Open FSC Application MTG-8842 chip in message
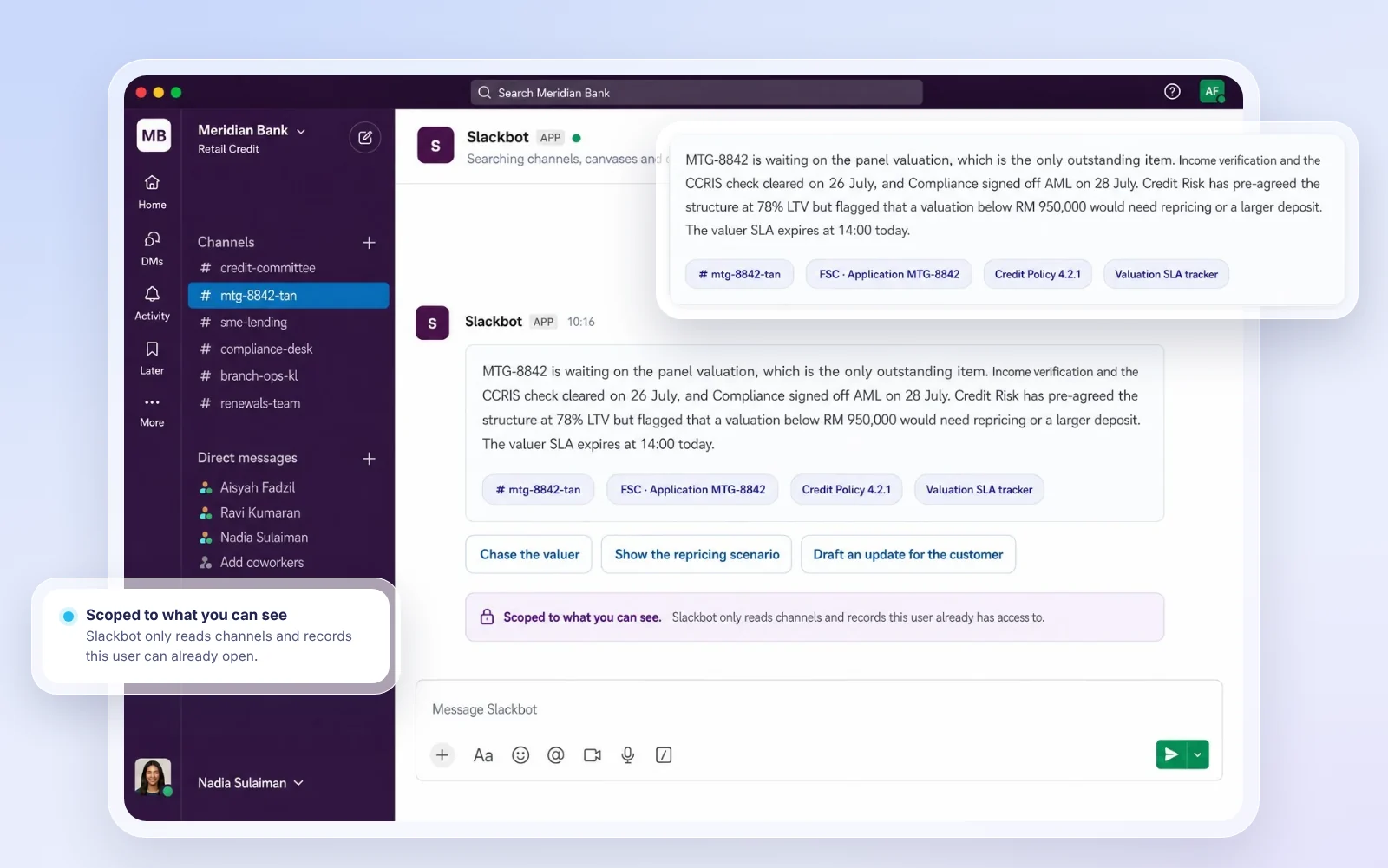 (x=692, y=489)
